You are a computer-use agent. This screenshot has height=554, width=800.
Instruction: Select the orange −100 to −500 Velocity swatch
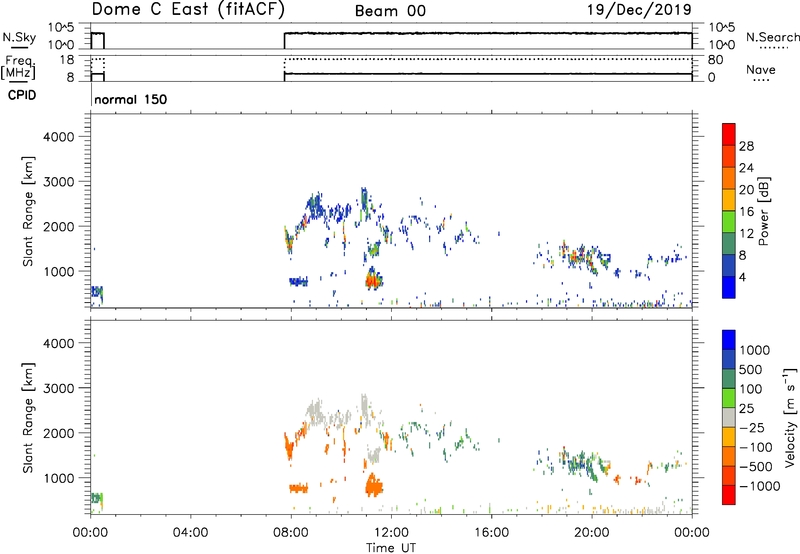(729, 456)
